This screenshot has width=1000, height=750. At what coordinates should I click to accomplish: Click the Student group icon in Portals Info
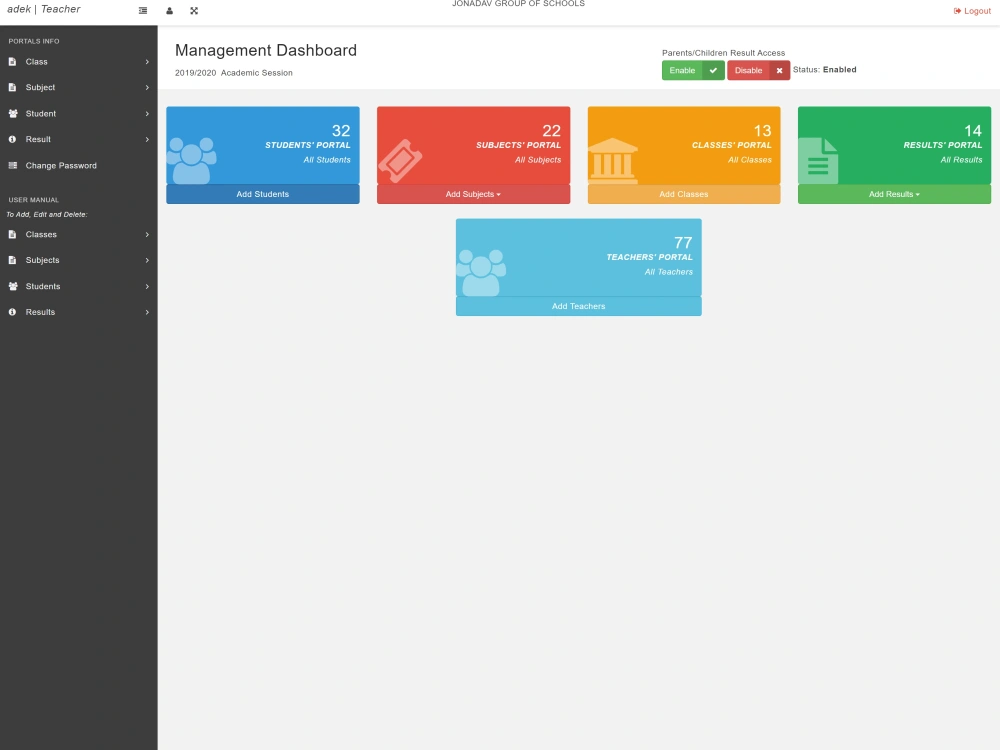tap(13, 114)
